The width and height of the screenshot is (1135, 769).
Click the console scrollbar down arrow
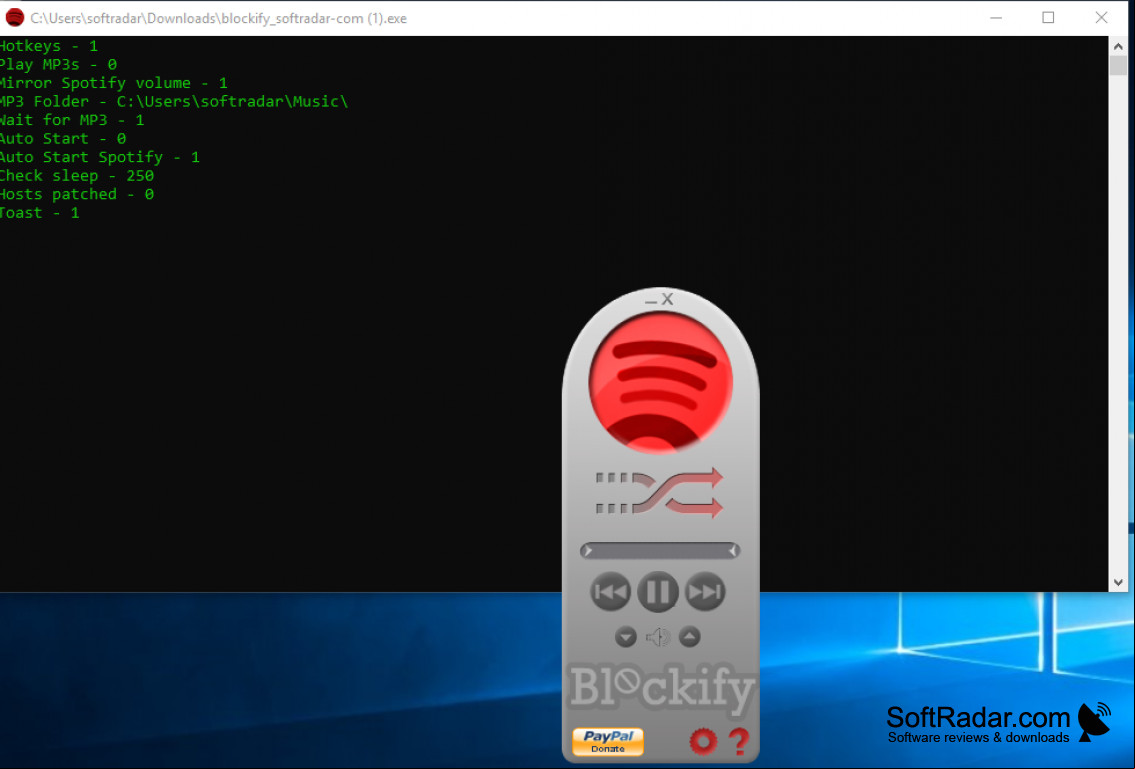(x=1118, y=582)
